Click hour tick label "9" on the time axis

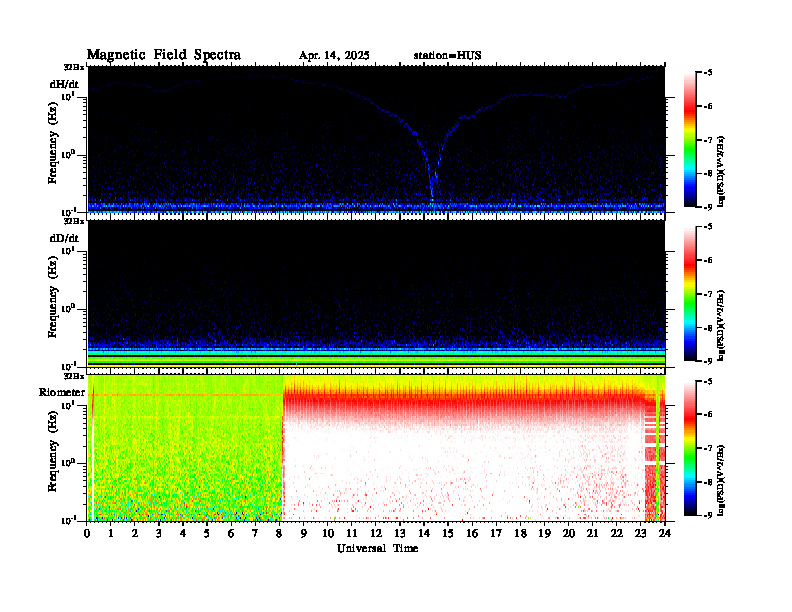[x=304, y=534]
